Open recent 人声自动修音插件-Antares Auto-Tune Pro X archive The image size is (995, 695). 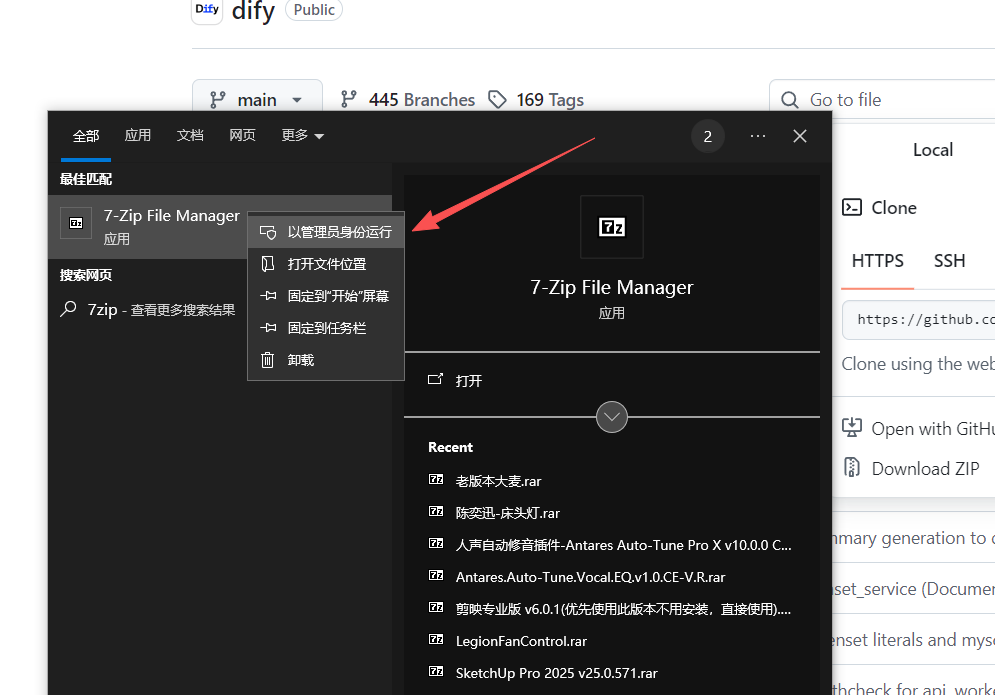coord(623,545)
